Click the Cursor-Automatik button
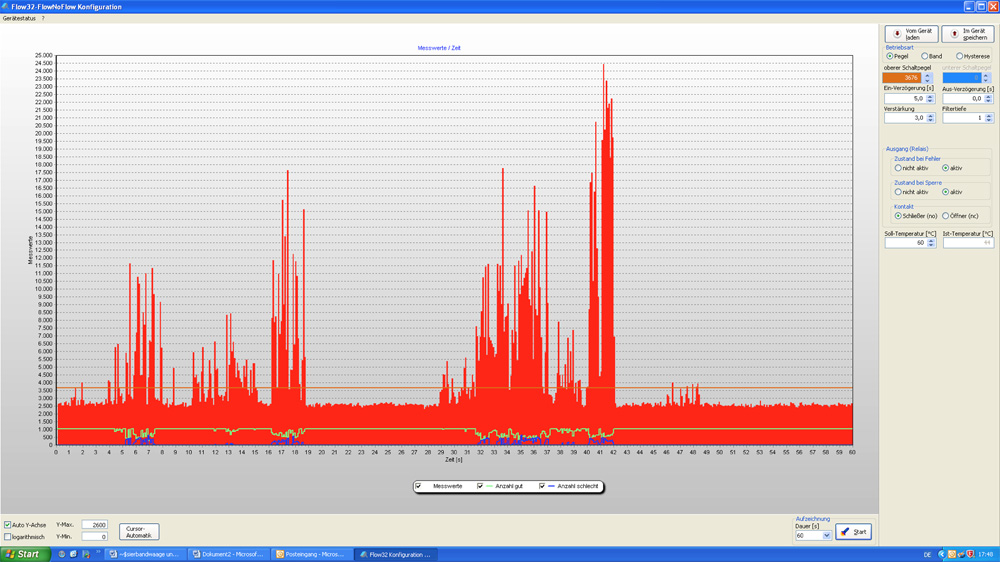1000x562 pixels. [139, 532]
